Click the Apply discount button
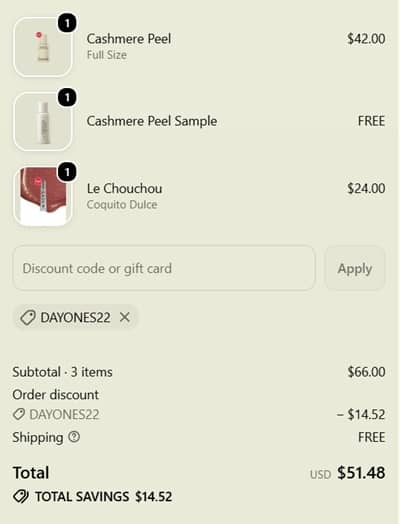 pos(355,268)
